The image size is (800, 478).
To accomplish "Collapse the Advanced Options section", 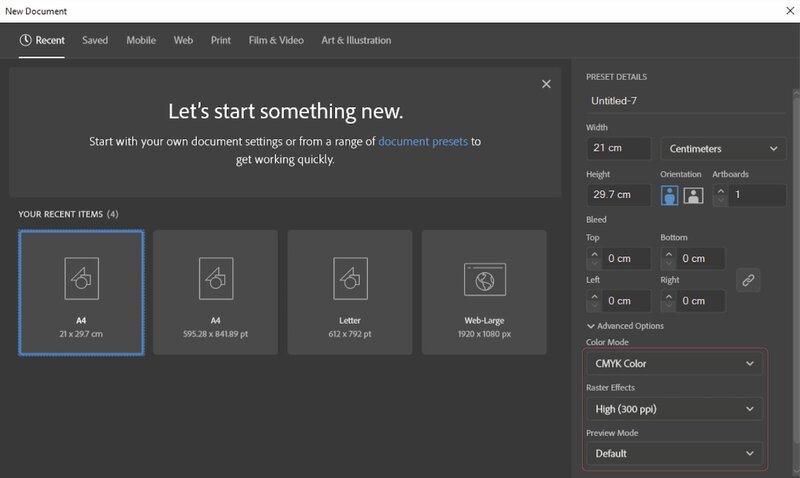I will [626, 326].
